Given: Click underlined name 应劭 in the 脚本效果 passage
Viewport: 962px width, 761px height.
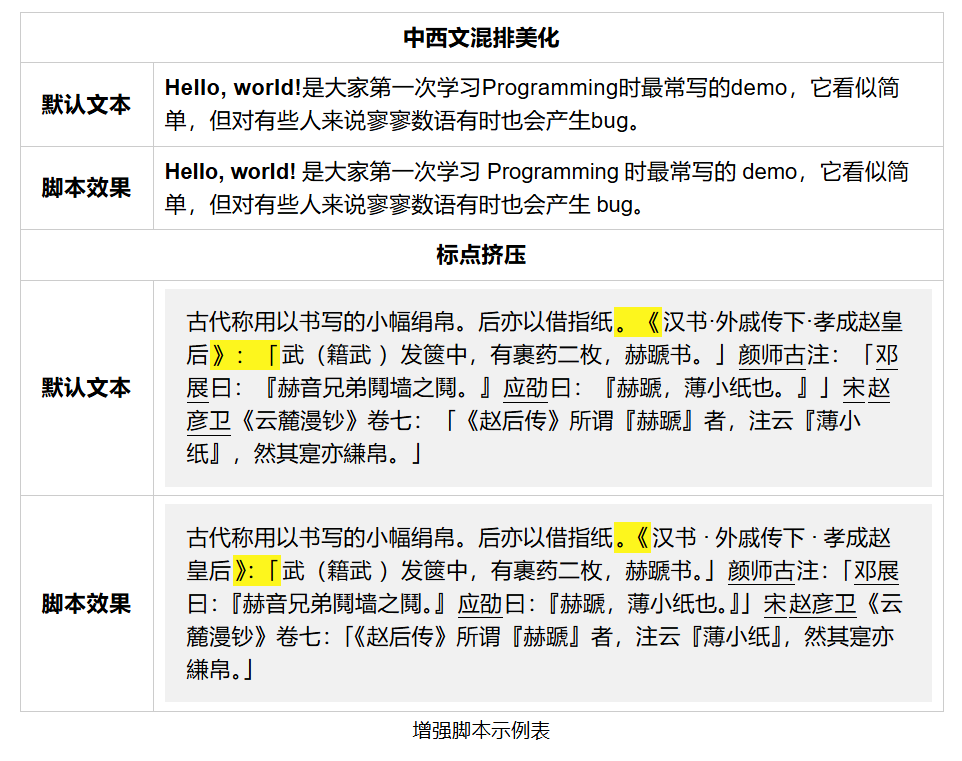Looking at the screenshot, I should 480,605.
